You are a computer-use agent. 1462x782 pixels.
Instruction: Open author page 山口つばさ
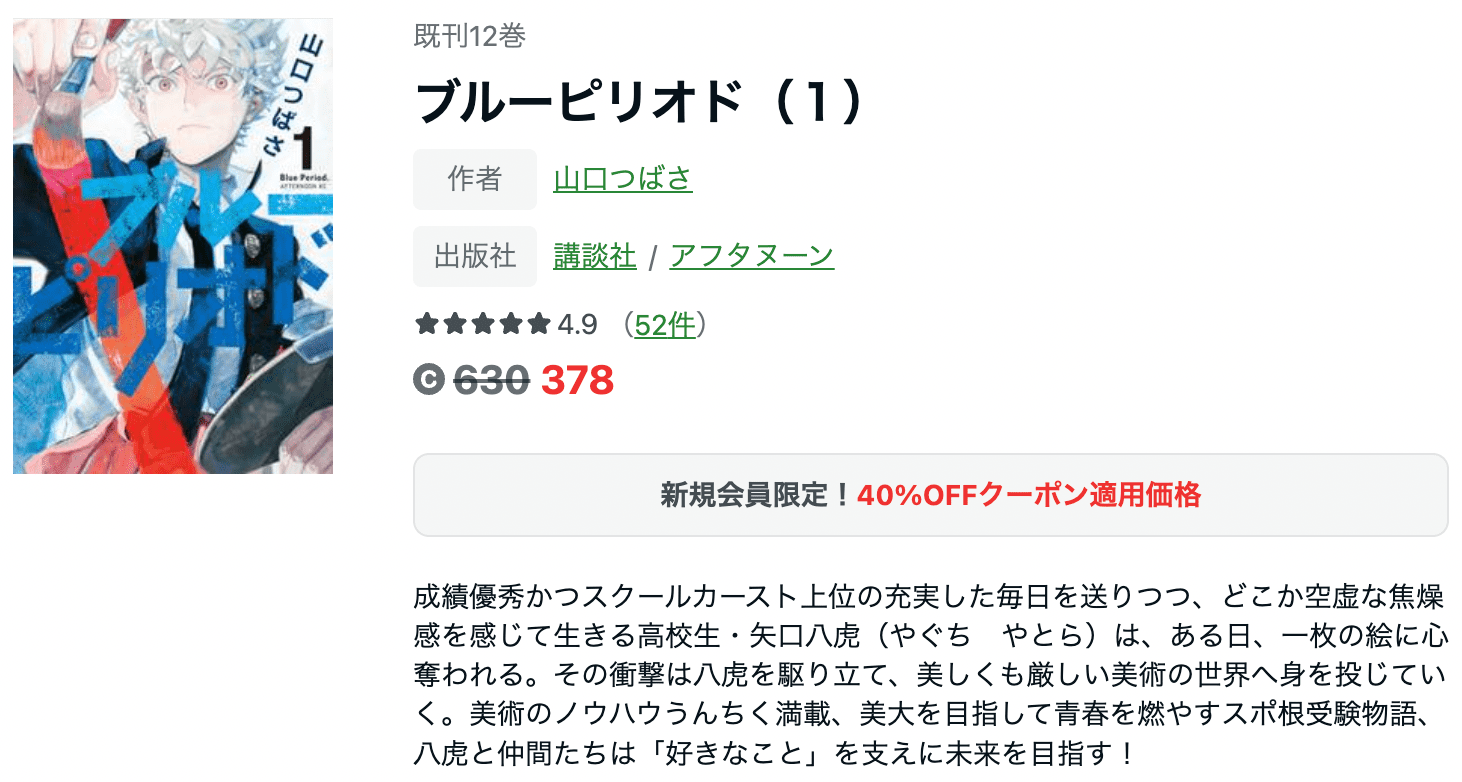tap(623, 179)
